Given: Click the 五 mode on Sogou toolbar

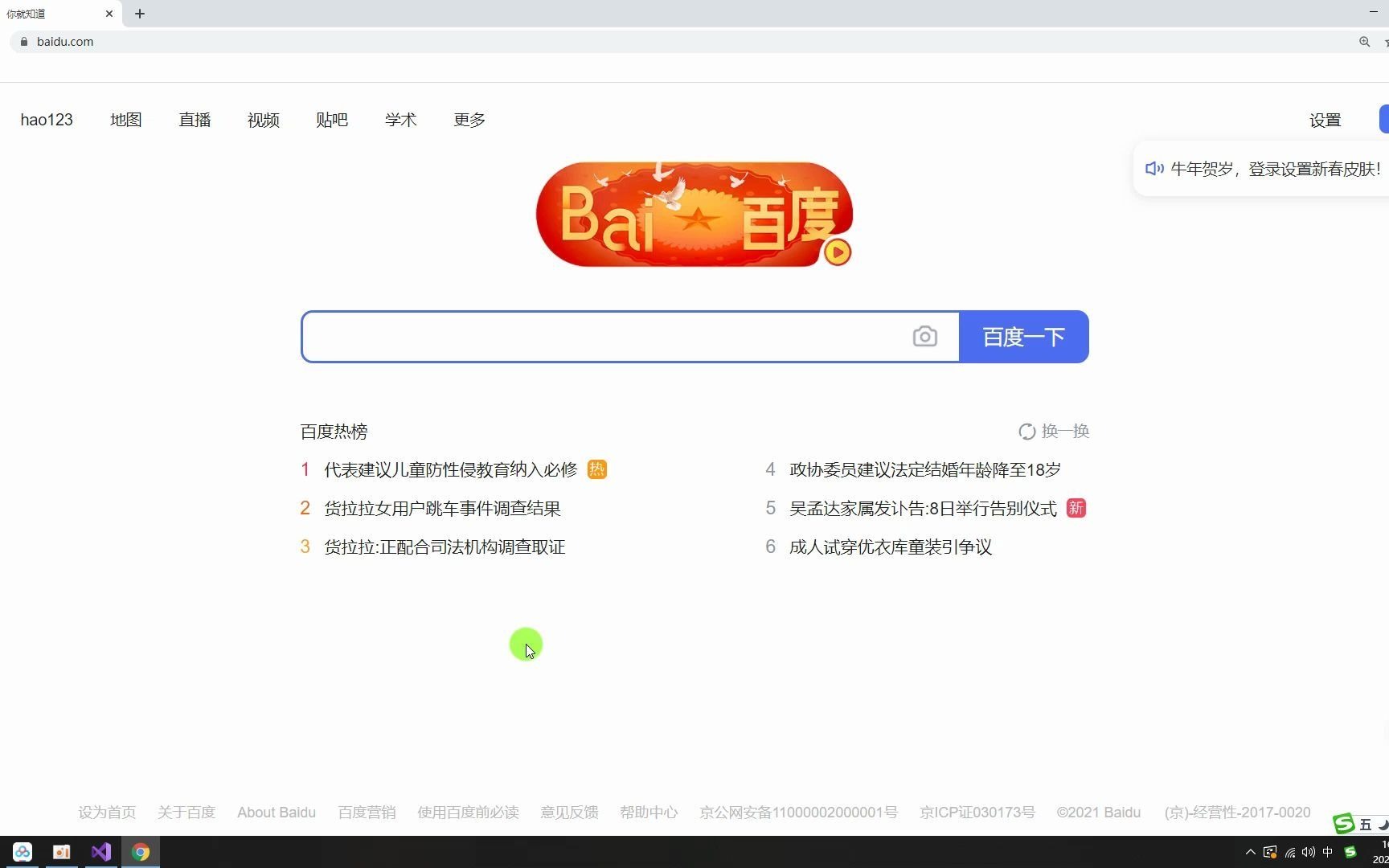Looking at the screenshot, I should pos(1366,825).
